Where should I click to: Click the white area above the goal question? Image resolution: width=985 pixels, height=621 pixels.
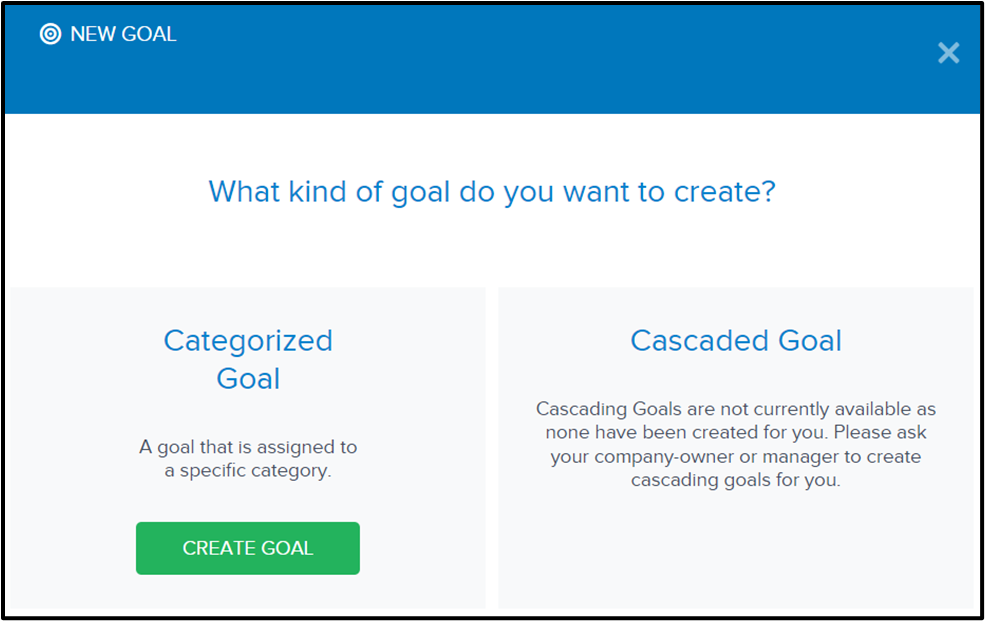[x=492, y=143]
